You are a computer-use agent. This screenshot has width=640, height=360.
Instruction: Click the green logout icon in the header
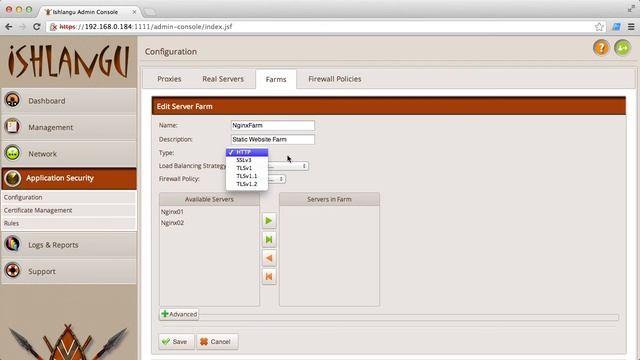click(x=622, y=48)
